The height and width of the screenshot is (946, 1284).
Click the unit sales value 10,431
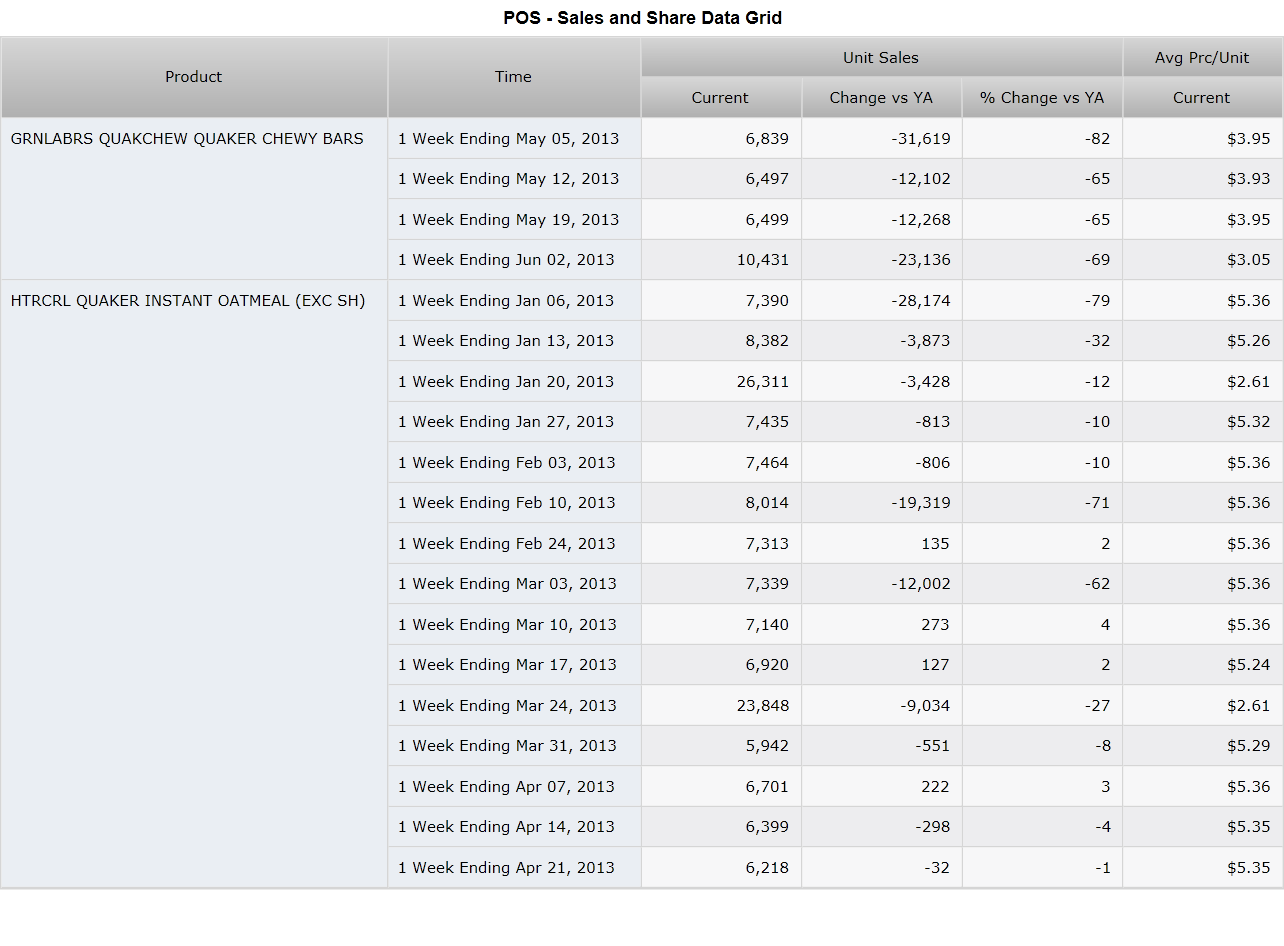pos(763,260)
